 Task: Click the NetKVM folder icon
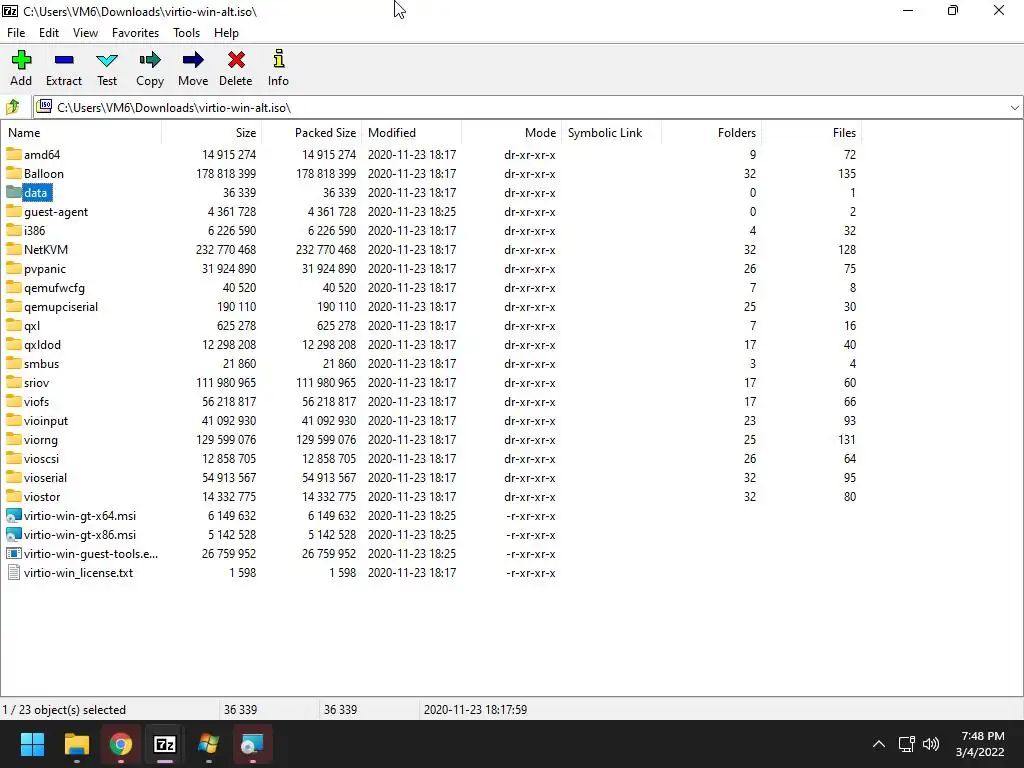tap(14, 249)
